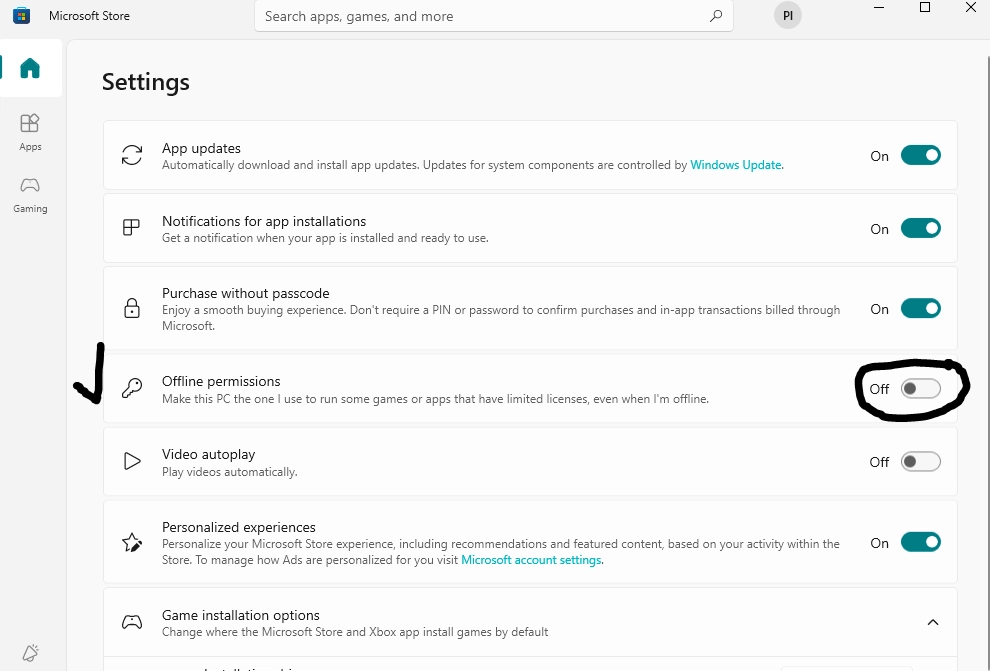
Task: Visit Microsoft account settings
Action: [531, 559]
